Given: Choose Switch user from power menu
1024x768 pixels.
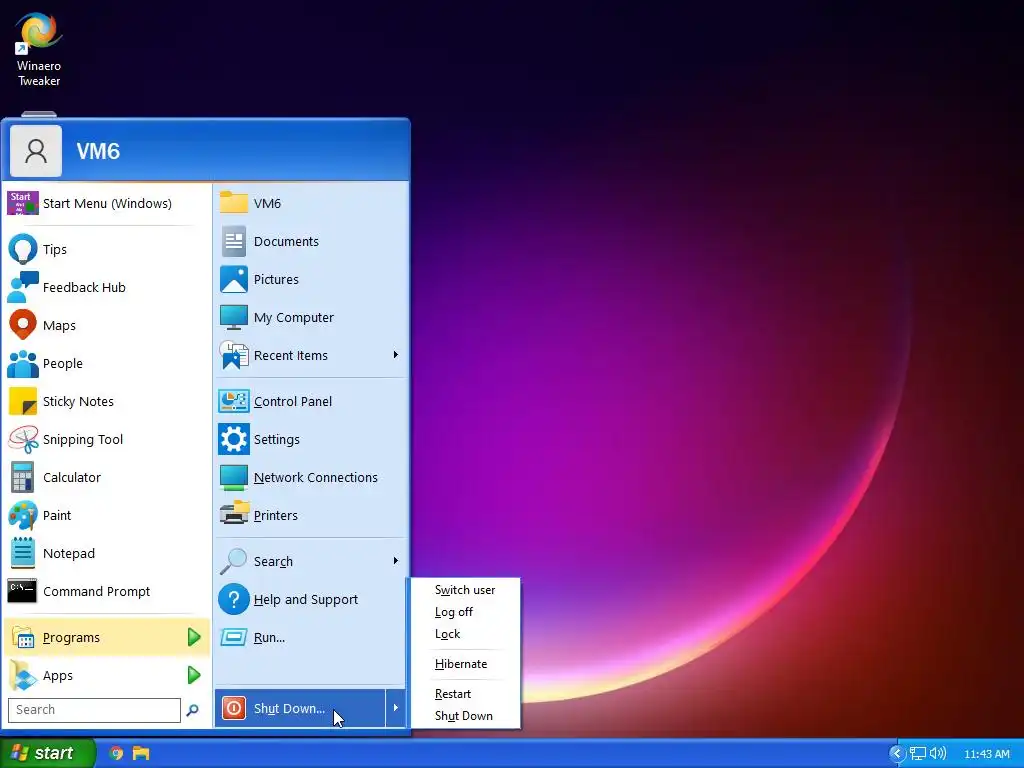Looking at the screenshot, I should (x=465, y=590).
